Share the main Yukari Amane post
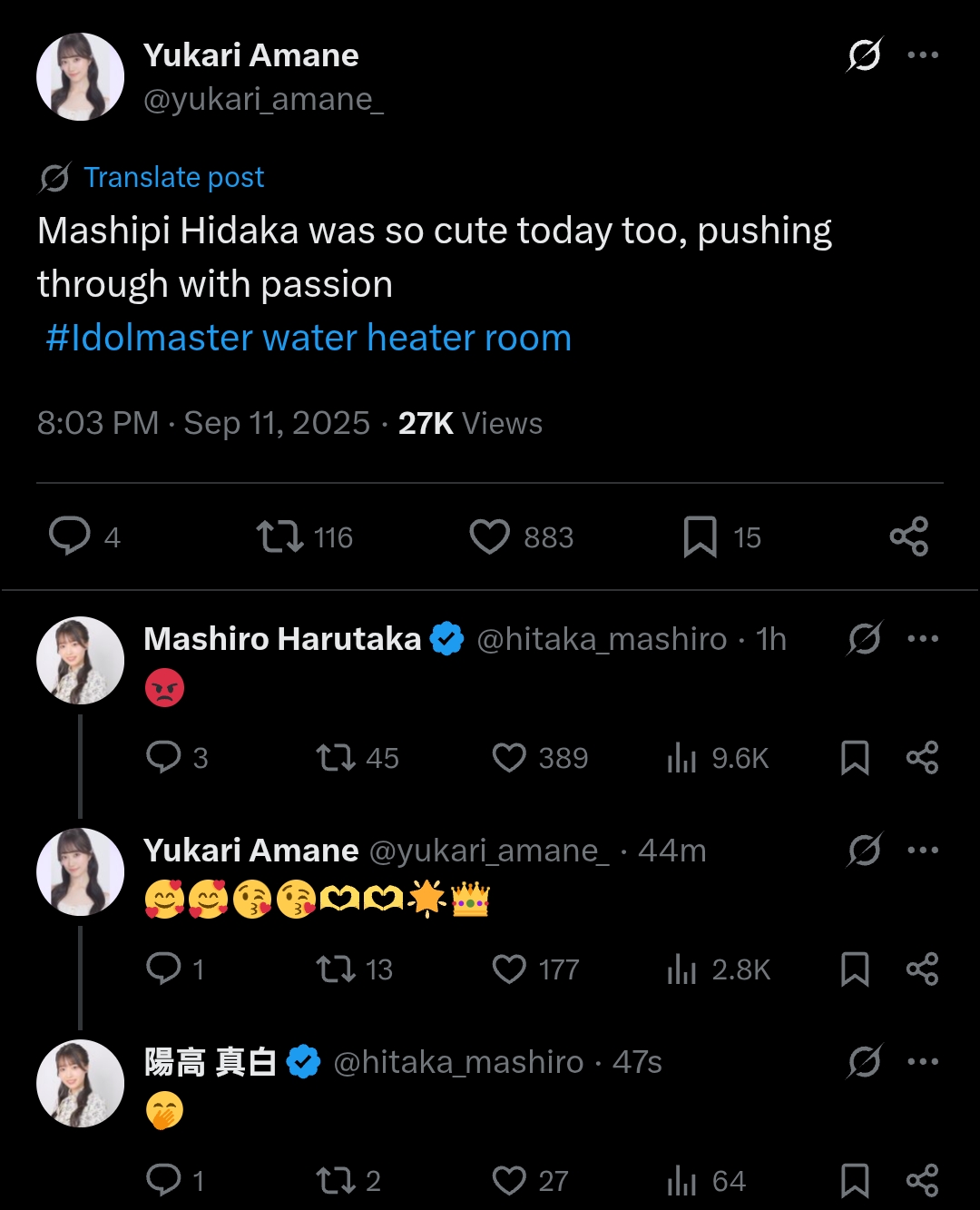 click(908, 536)
